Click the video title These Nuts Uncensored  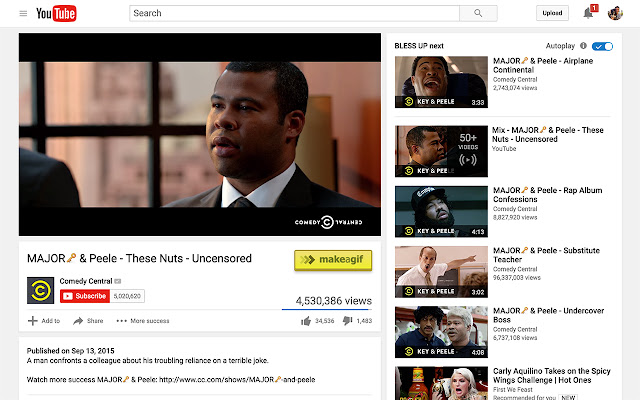coord(139,258)
